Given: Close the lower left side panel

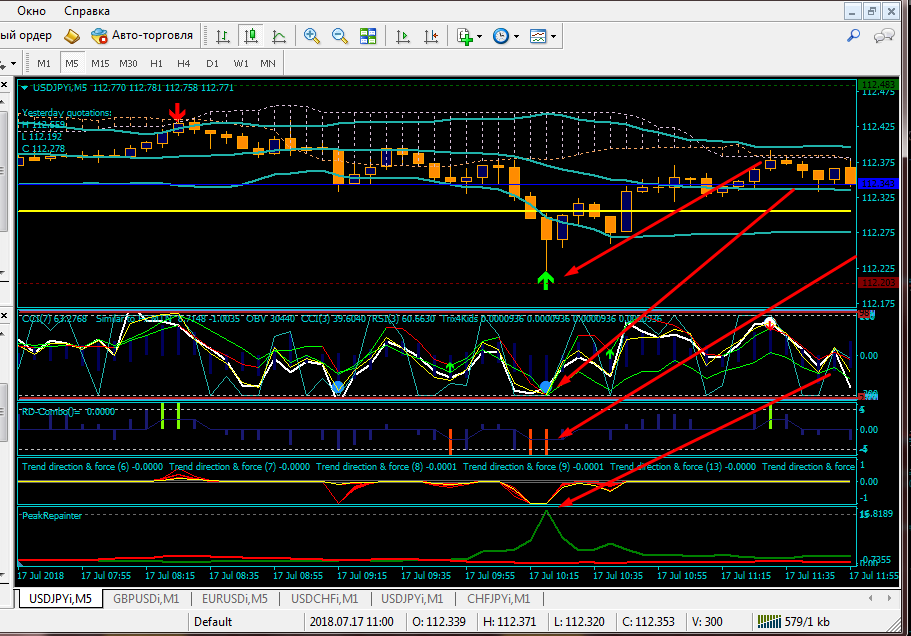Looking at the screenshot, I should (x=3, y=315).
